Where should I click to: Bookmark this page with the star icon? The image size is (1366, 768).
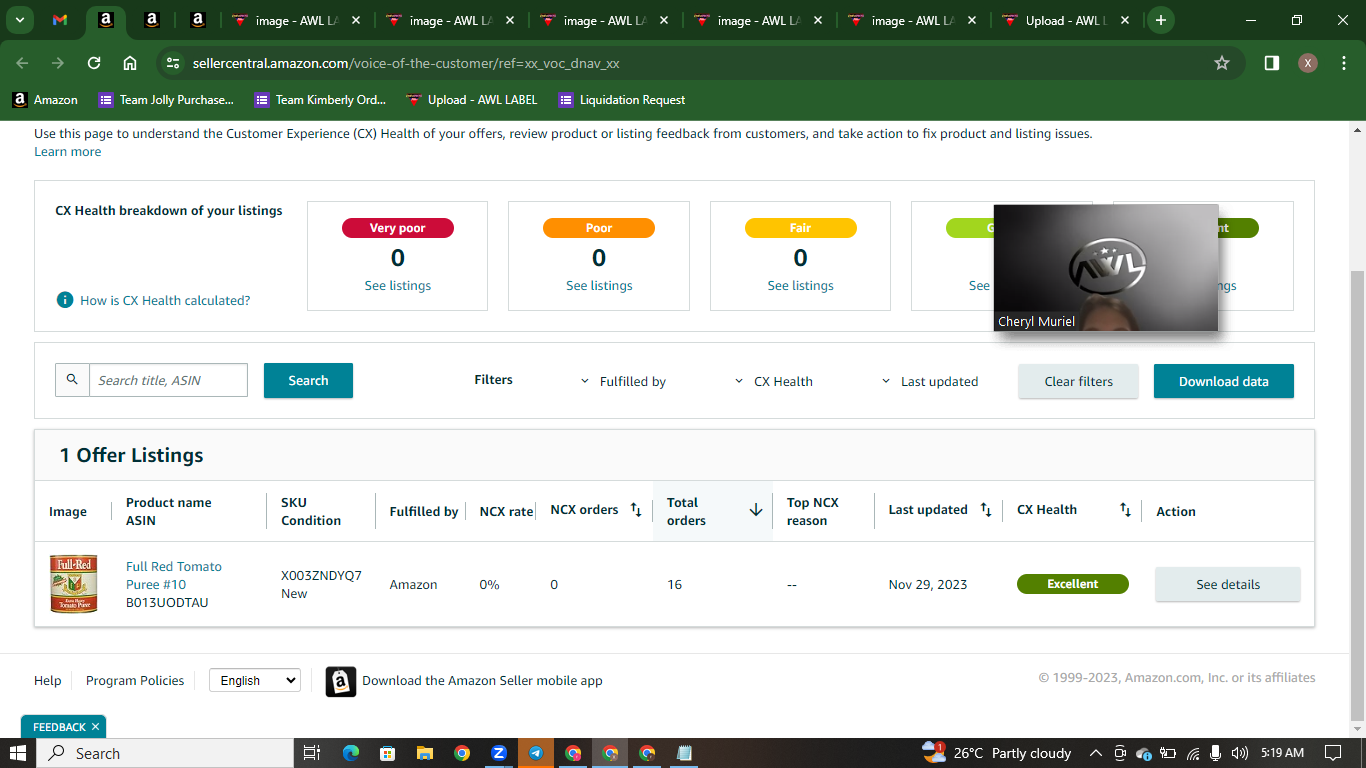(x=1222, y=63)
